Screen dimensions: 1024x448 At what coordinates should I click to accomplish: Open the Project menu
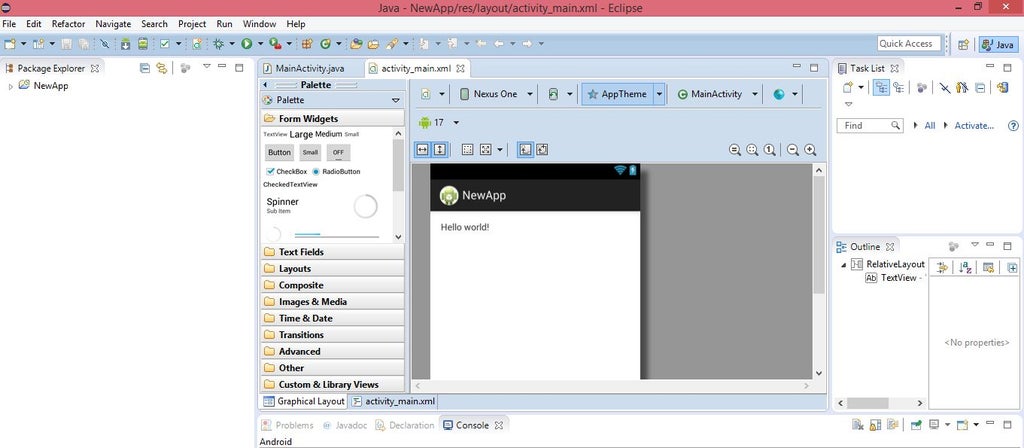click(192, 24)
